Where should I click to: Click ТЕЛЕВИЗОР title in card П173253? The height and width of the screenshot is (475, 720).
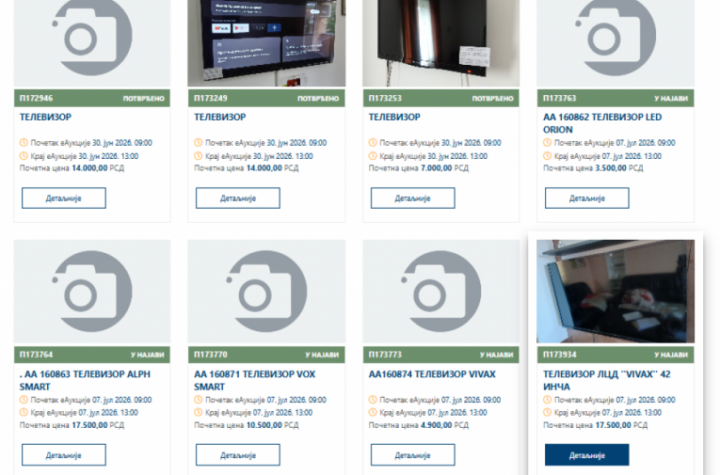click(x=394, y=117)
